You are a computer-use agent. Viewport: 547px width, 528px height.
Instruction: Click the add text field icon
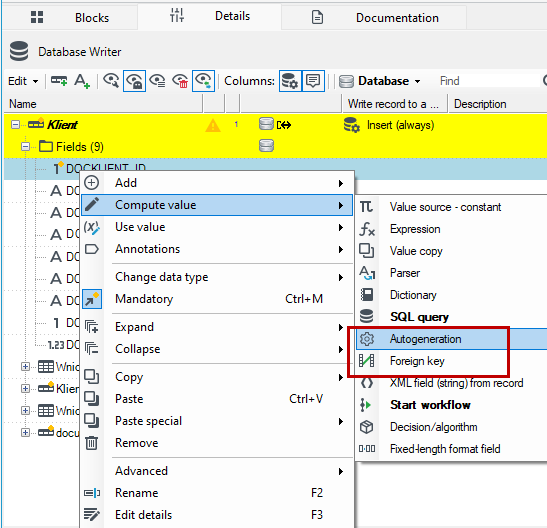pos(82,81)
